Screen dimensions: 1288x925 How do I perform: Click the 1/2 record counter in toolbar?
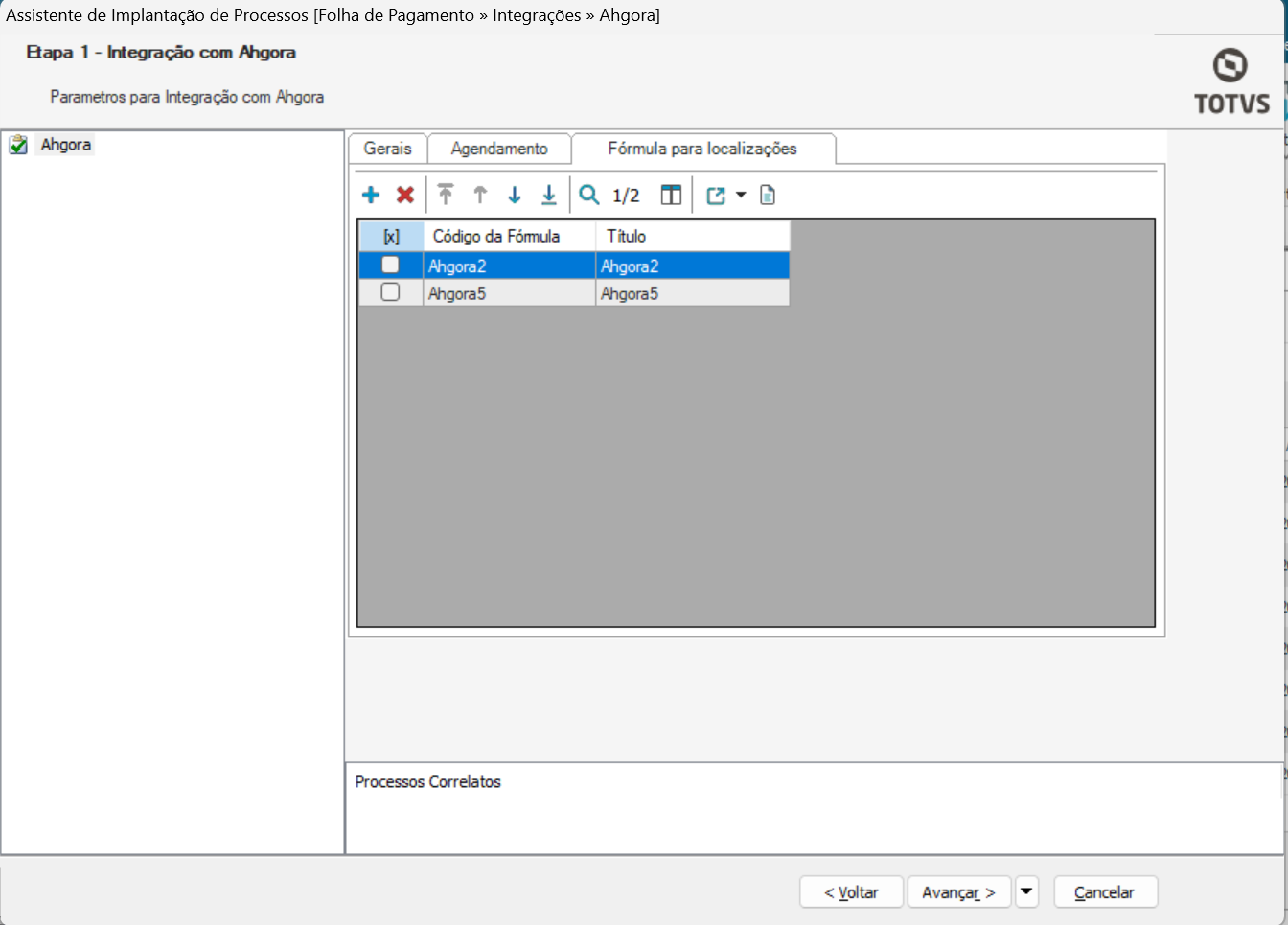[626, 196]
